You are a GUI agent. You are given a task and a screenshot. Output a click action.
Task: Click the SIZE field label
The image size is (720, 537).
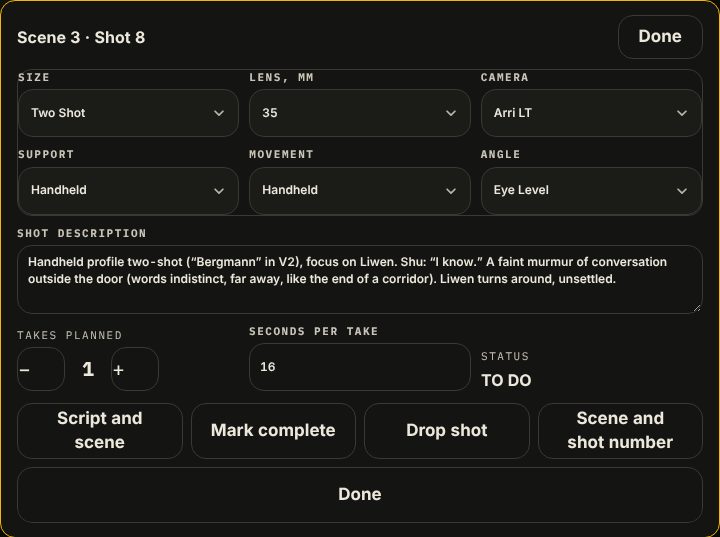pos(34,77)
